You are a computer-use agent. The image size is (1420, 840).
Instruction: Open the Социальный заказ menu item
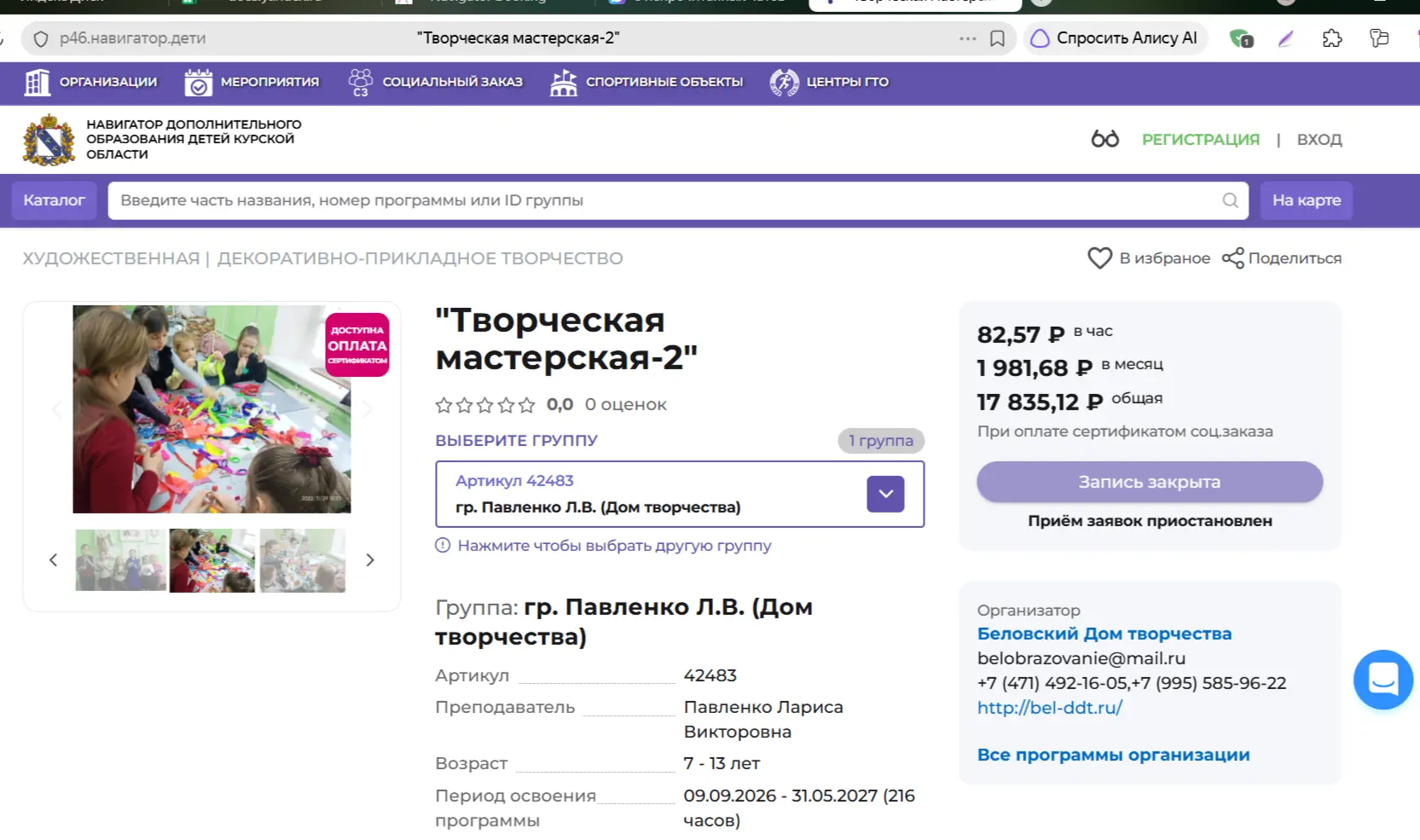(x=452, y=82)
